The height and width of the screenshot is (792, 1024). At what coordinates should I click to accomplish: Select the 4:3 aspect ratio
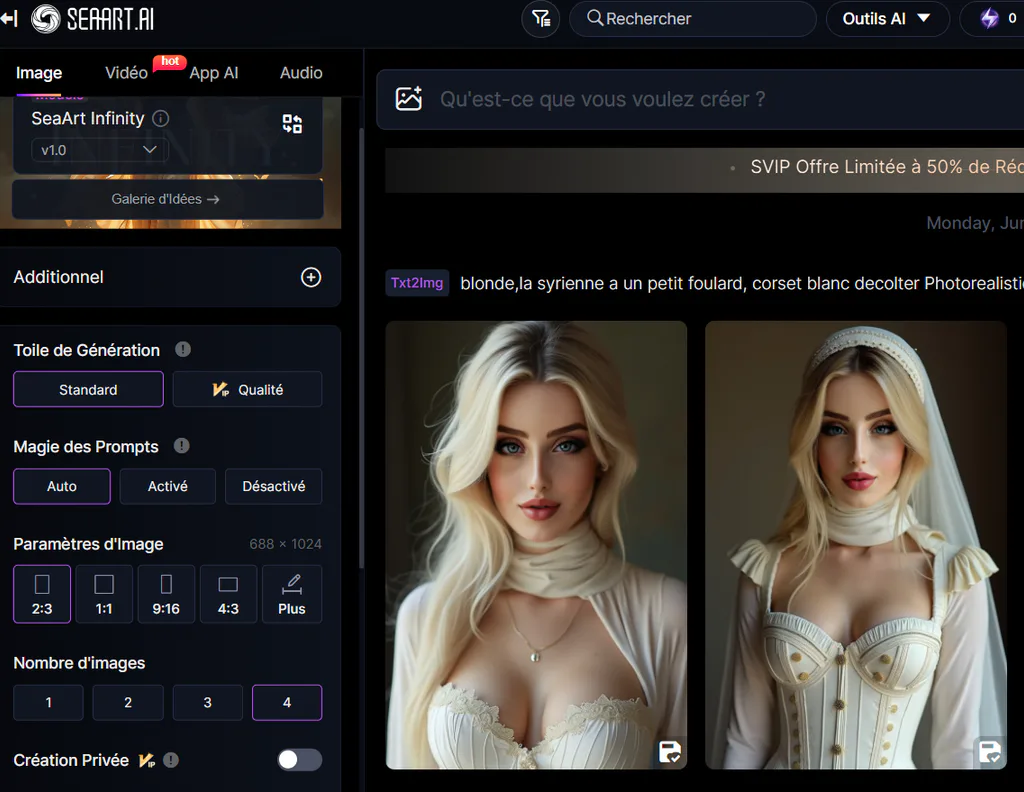click(x=228, y=594)
